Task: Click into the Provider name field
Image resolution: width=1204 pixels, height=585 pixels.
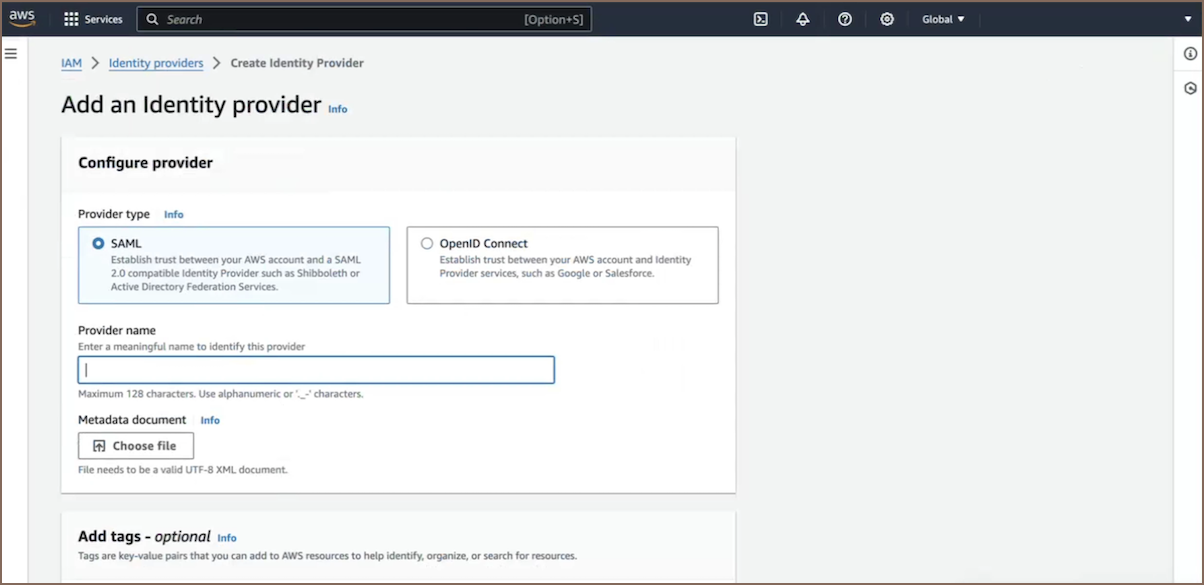Action: coord(316,370)
